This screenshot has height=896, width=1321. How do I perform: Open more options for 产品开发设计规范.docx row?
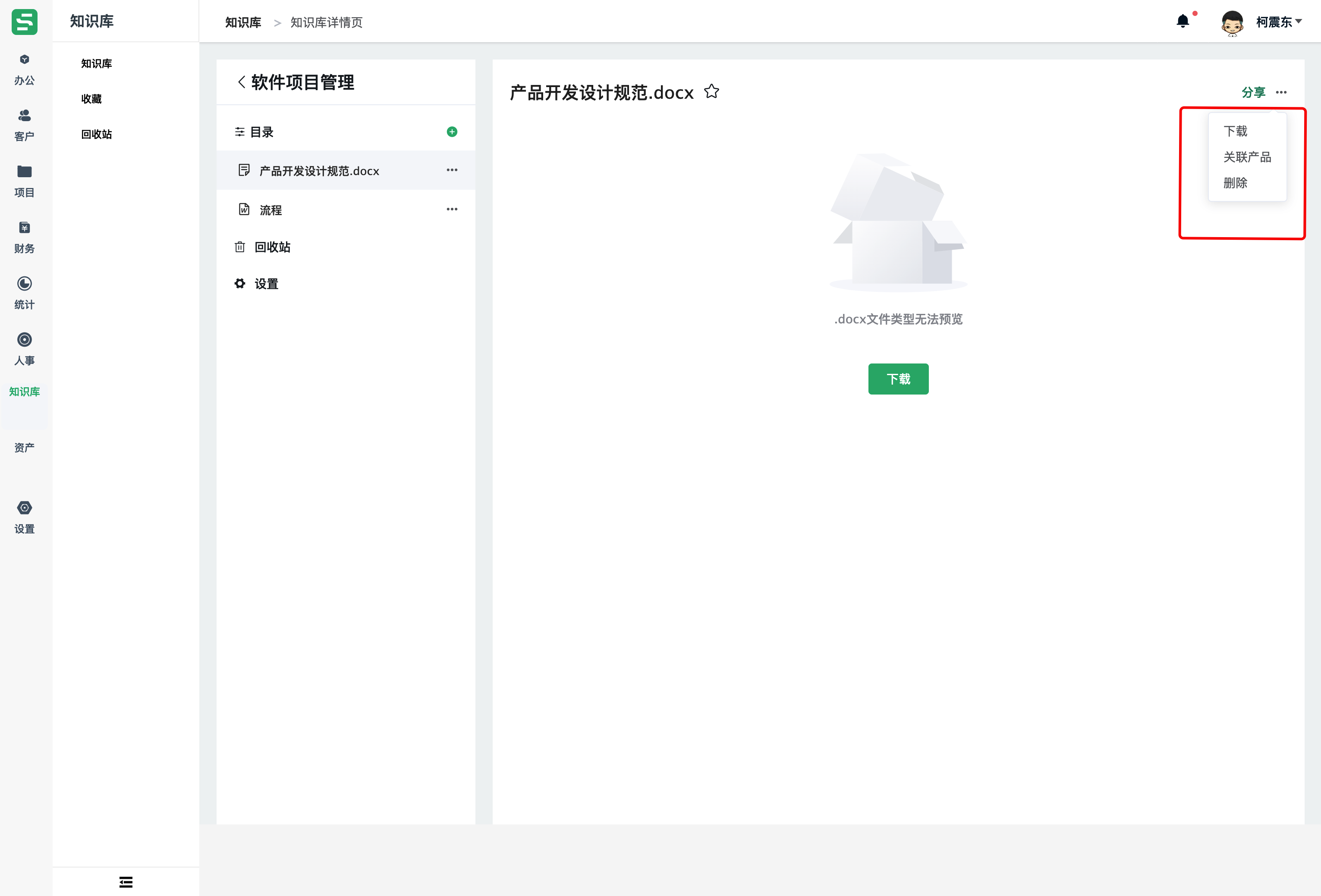tap(452, 170)
